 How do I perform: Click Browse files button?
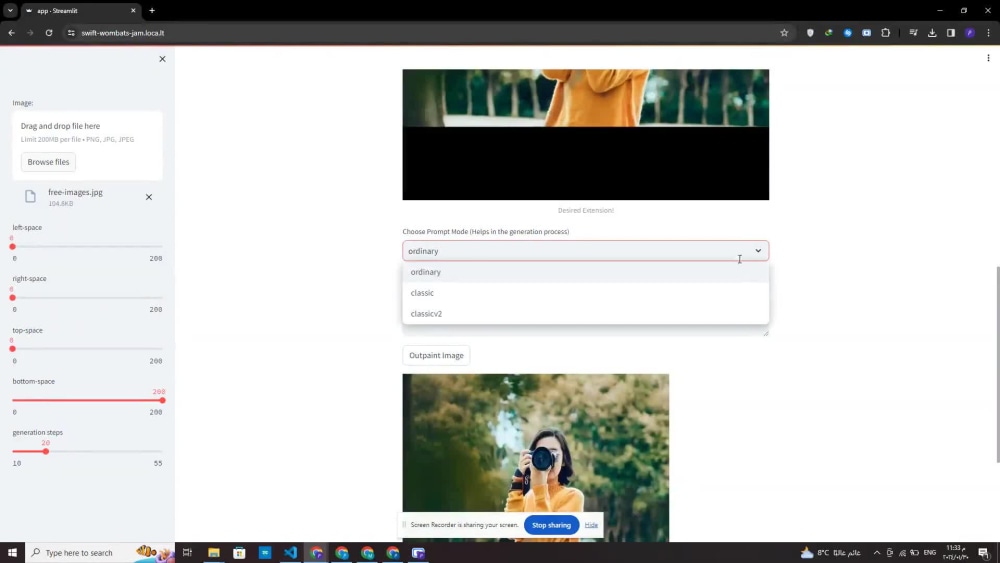click(48, 162)
